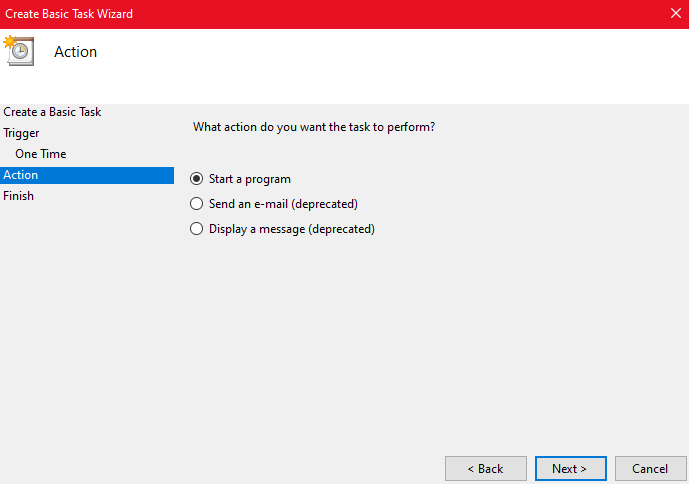Screen dimensions: 689x484
Task: Click the 'Start a program' label text
Action: [x=250, y=179]
